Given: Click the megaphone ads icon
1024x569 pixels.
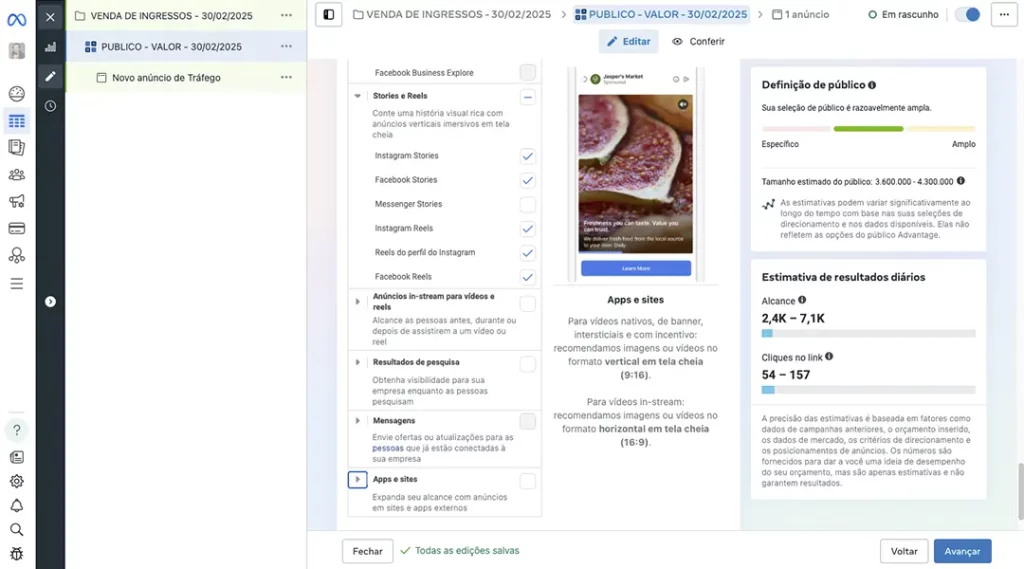Looking at the screenshot, I should [16, 201].
